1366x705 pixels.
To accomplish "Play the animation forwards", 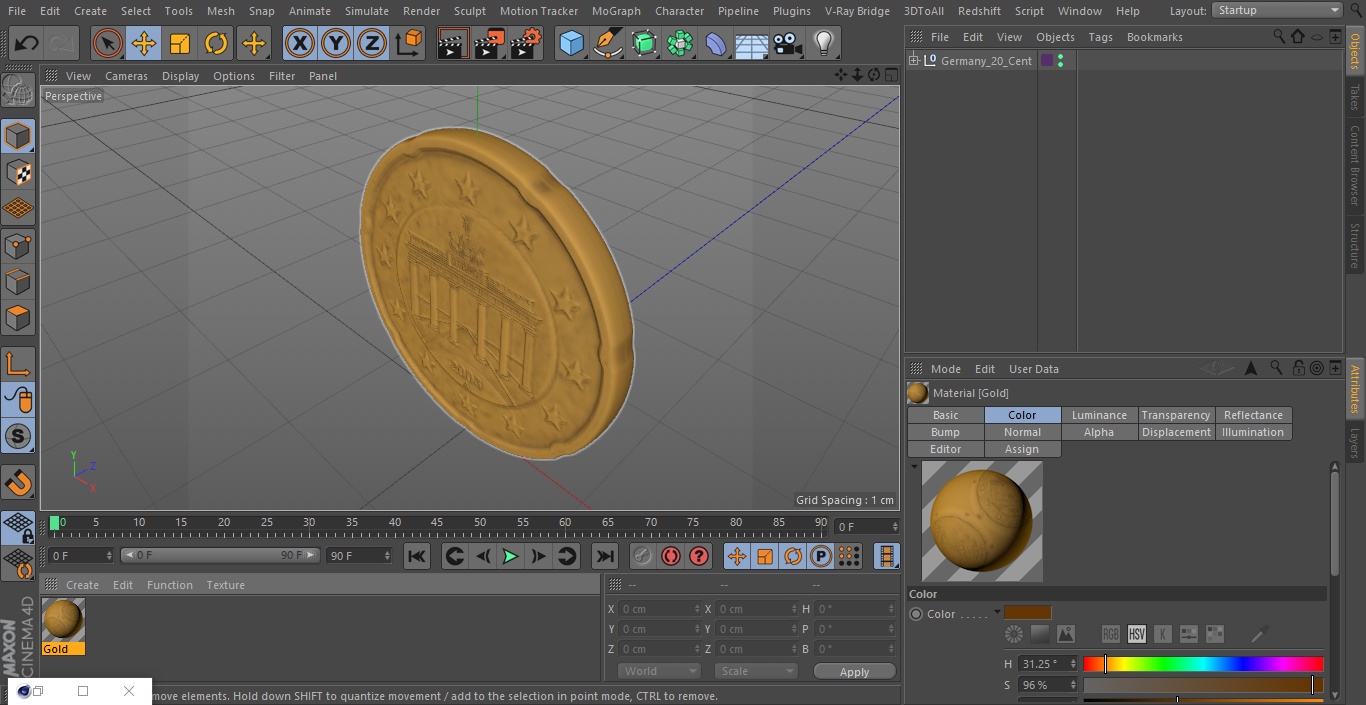I will 510,556.
